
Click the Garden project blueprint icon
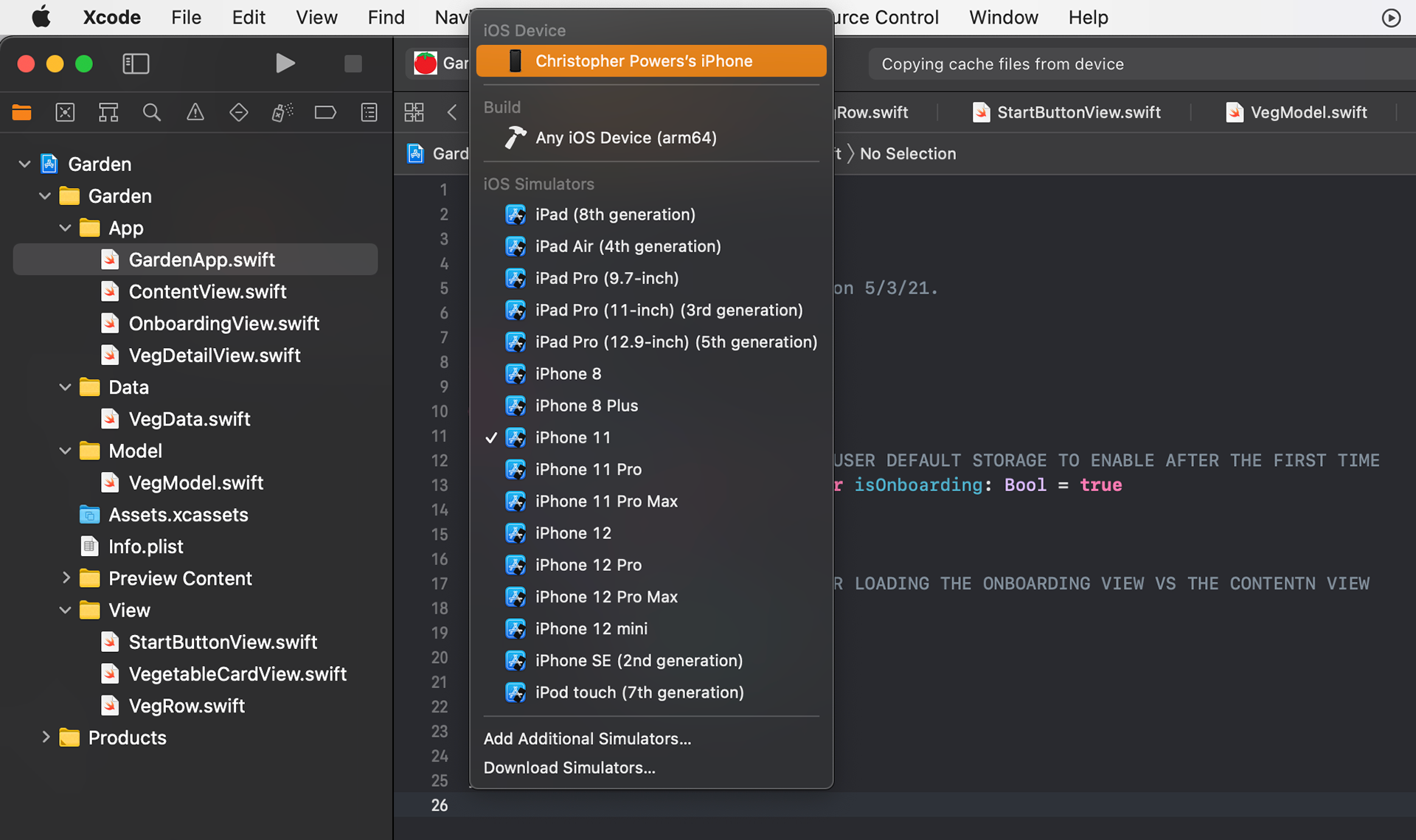click(49, 164)
